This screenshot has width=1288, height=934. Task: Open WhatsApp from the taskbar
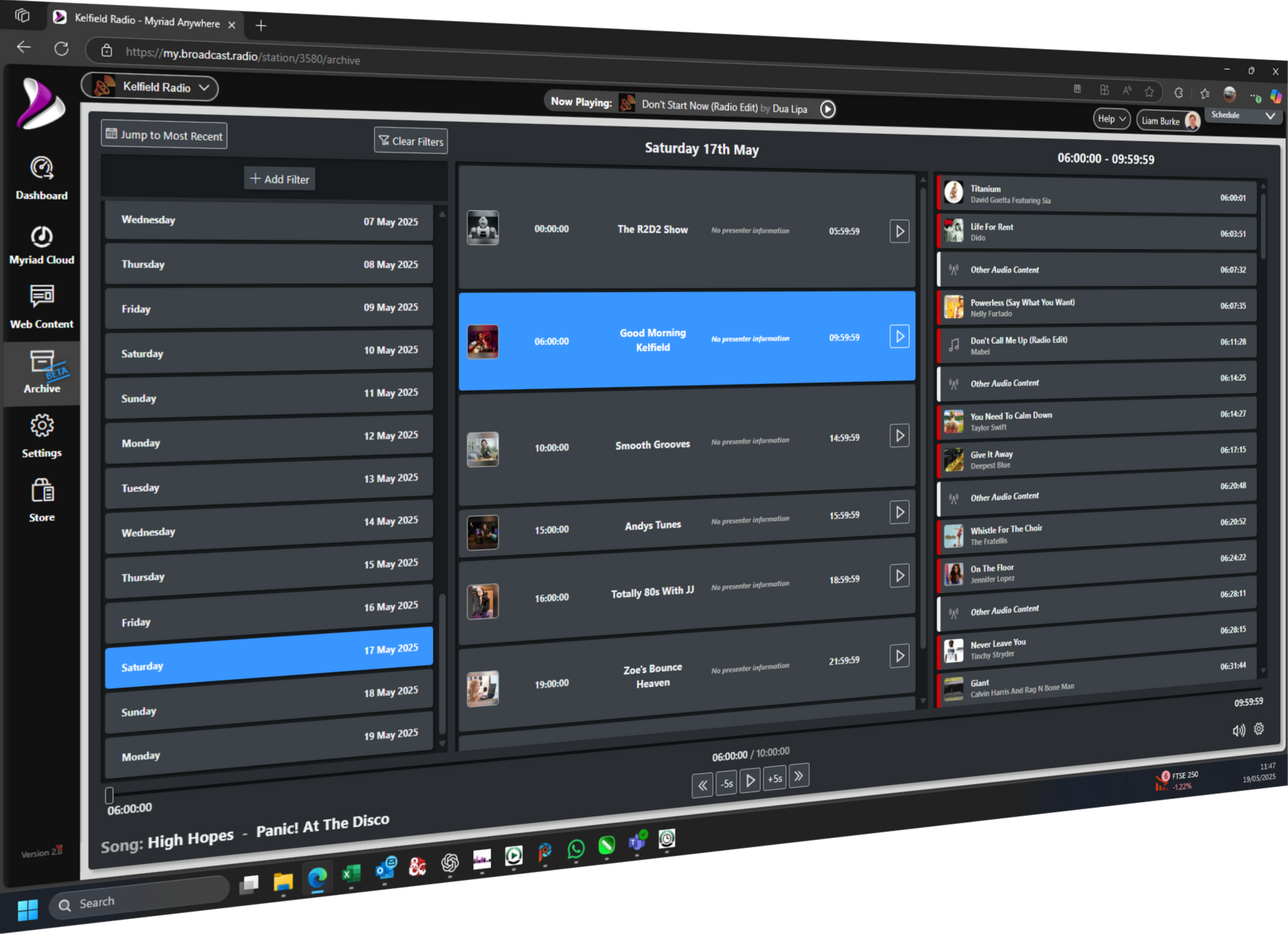coord(576,850)
